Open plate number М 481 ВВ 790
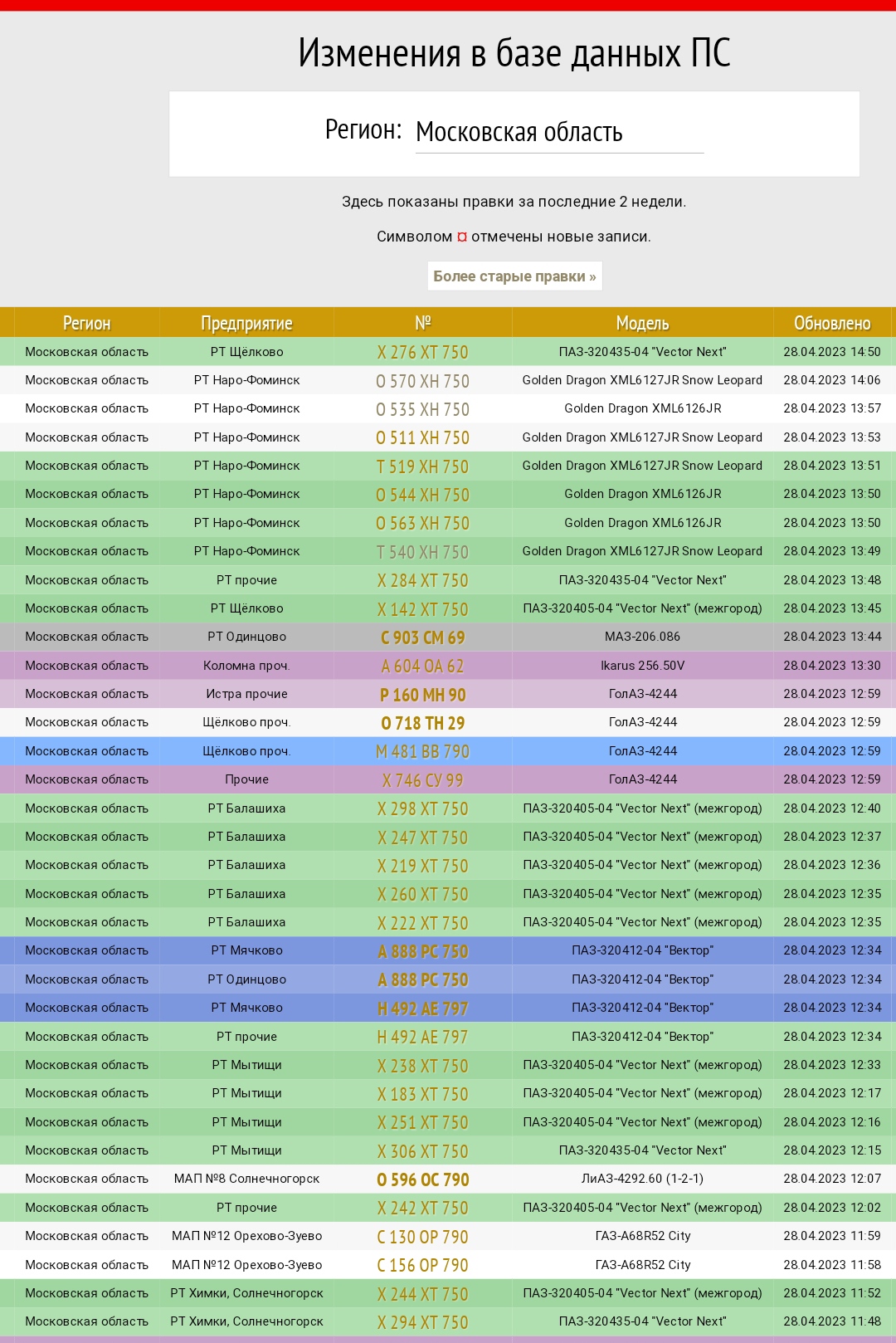This screenshot has height=1343, width=896. (x=423, y=751)
